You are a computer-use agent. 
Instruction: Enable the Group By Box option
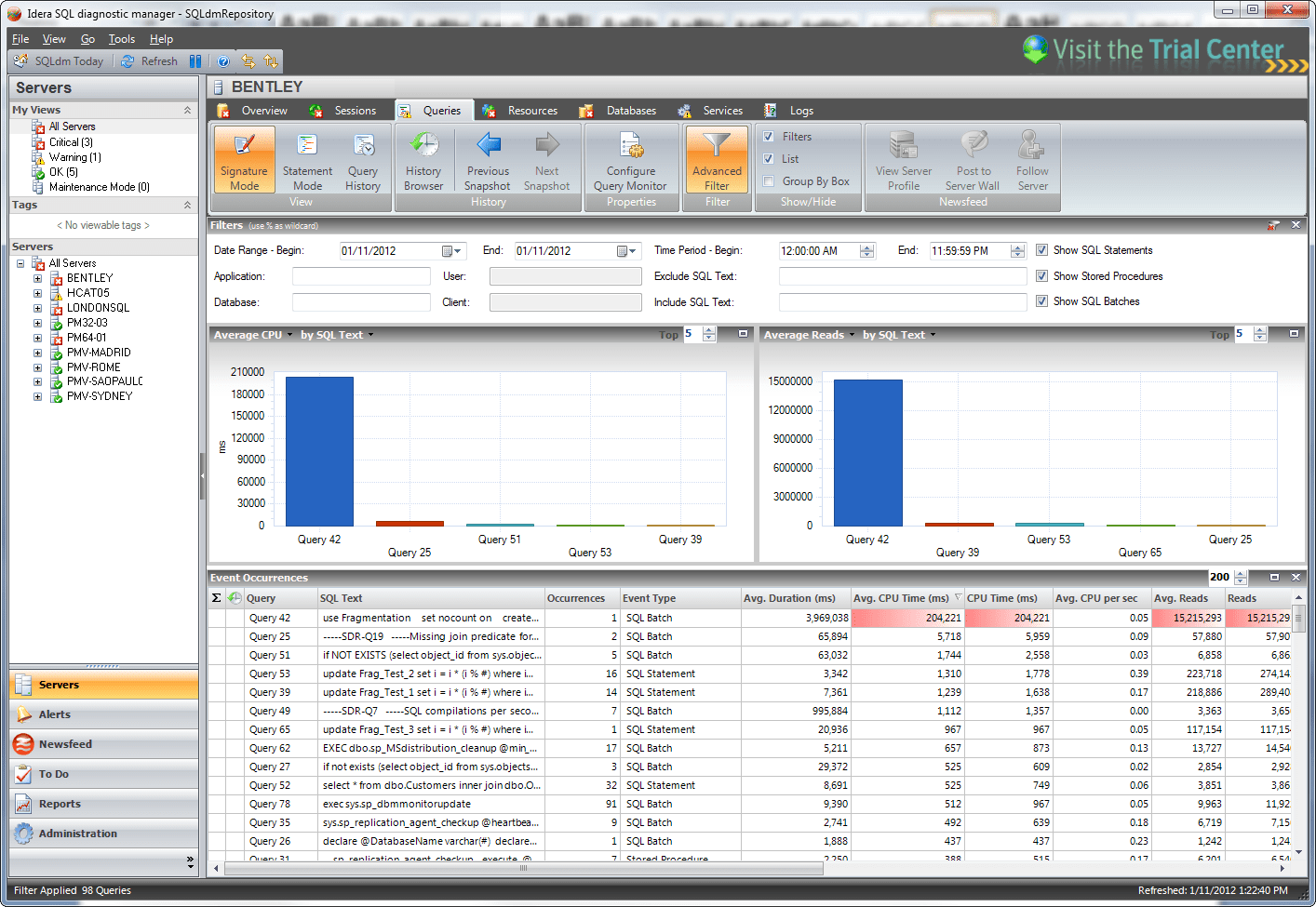[769, 180]
